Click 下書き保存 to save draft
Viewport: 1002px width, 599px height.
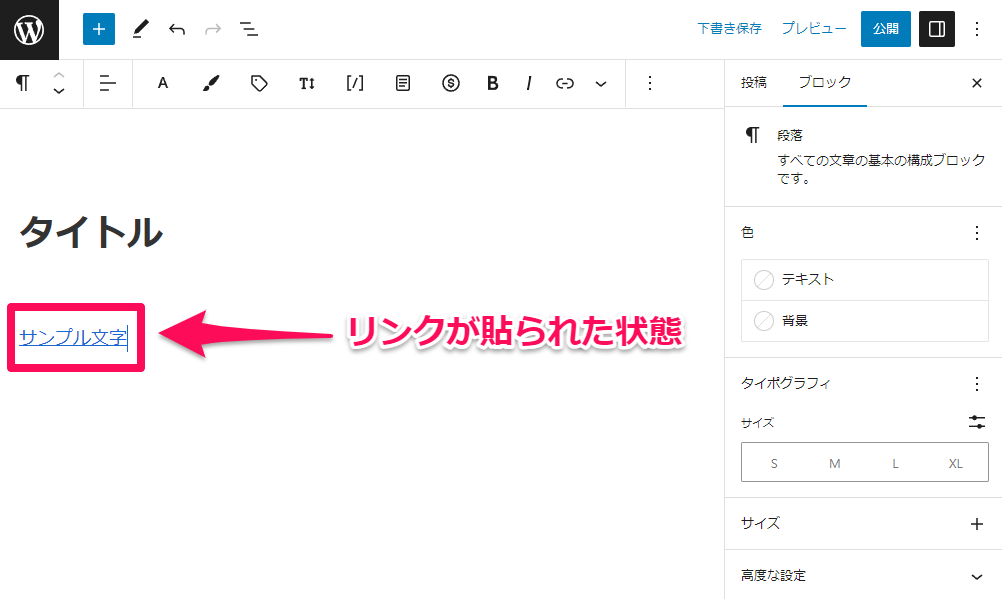(729, 29)
